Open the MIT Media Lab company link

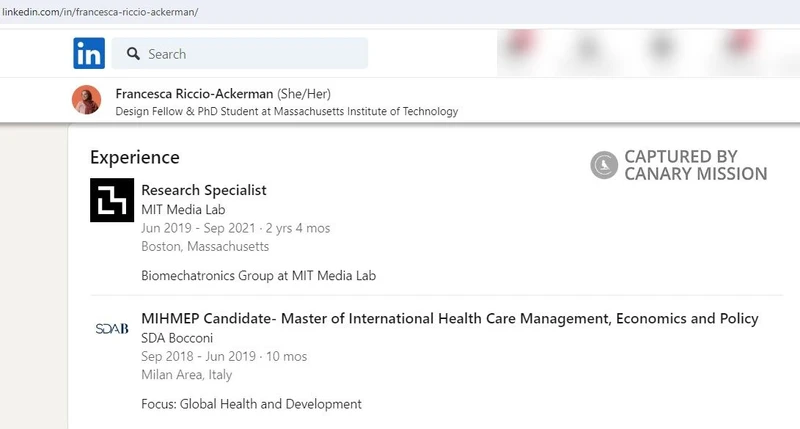(x=183, y=210)
